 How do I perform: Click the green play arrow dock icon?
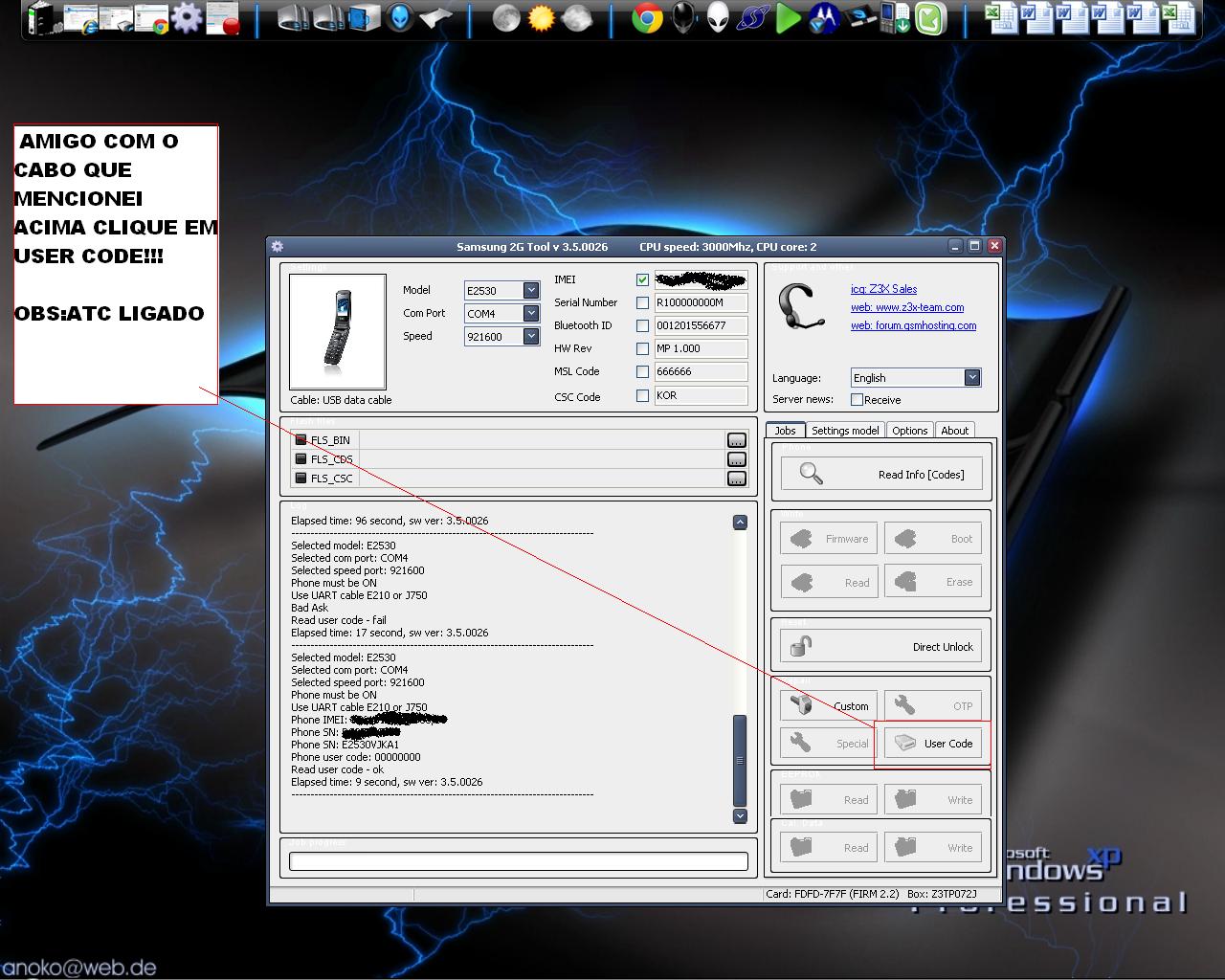788,18
